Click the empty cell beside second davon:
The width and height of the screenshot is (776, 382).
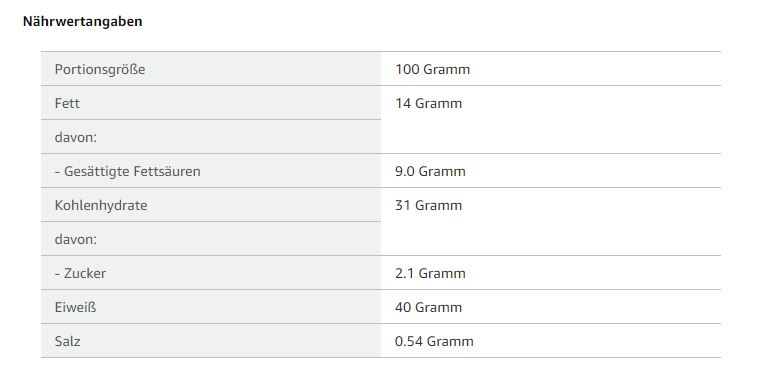(551, 239)
